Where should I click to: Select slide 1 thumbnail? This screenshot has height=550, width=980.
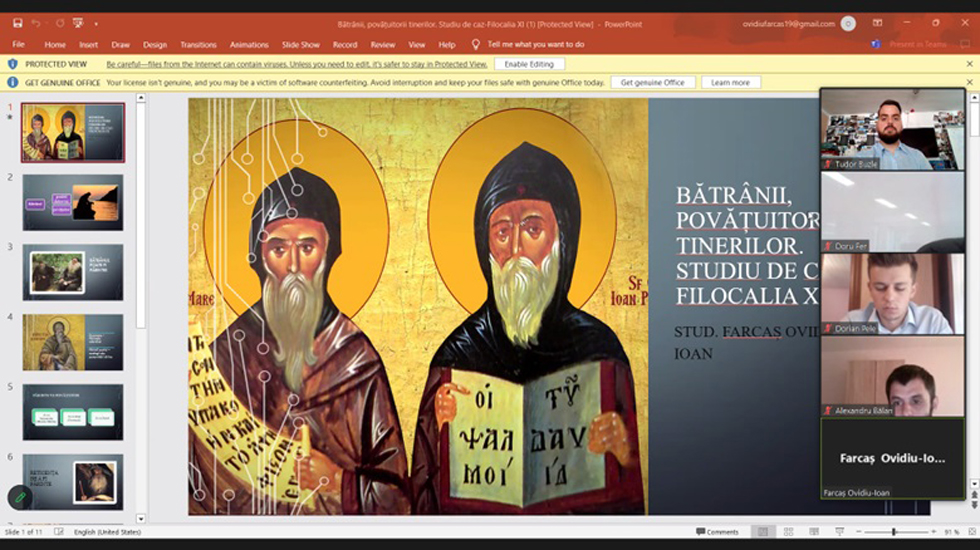tap(73, 132)
